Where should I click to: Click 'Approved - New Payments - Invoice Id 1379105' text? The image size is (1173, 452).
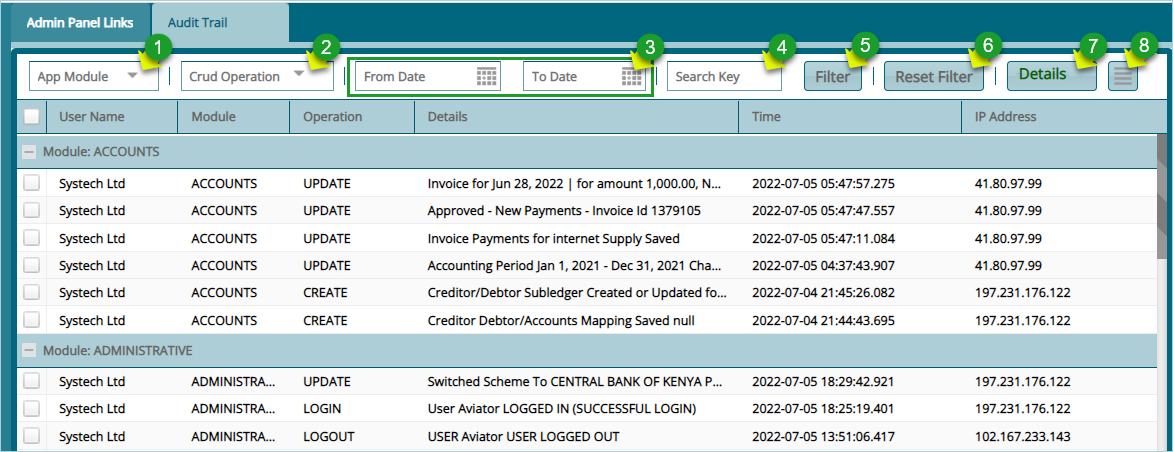[564, 211]
